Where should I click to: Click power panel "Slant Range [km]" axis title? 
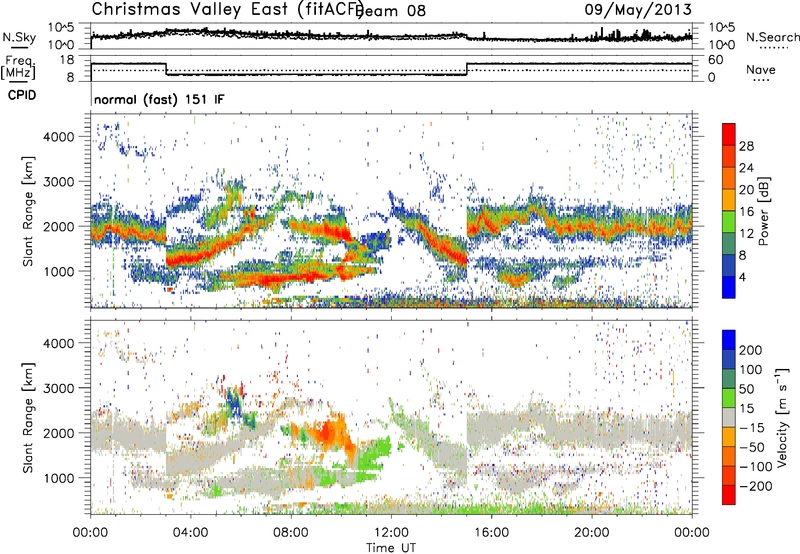click(x=28, y=211)
